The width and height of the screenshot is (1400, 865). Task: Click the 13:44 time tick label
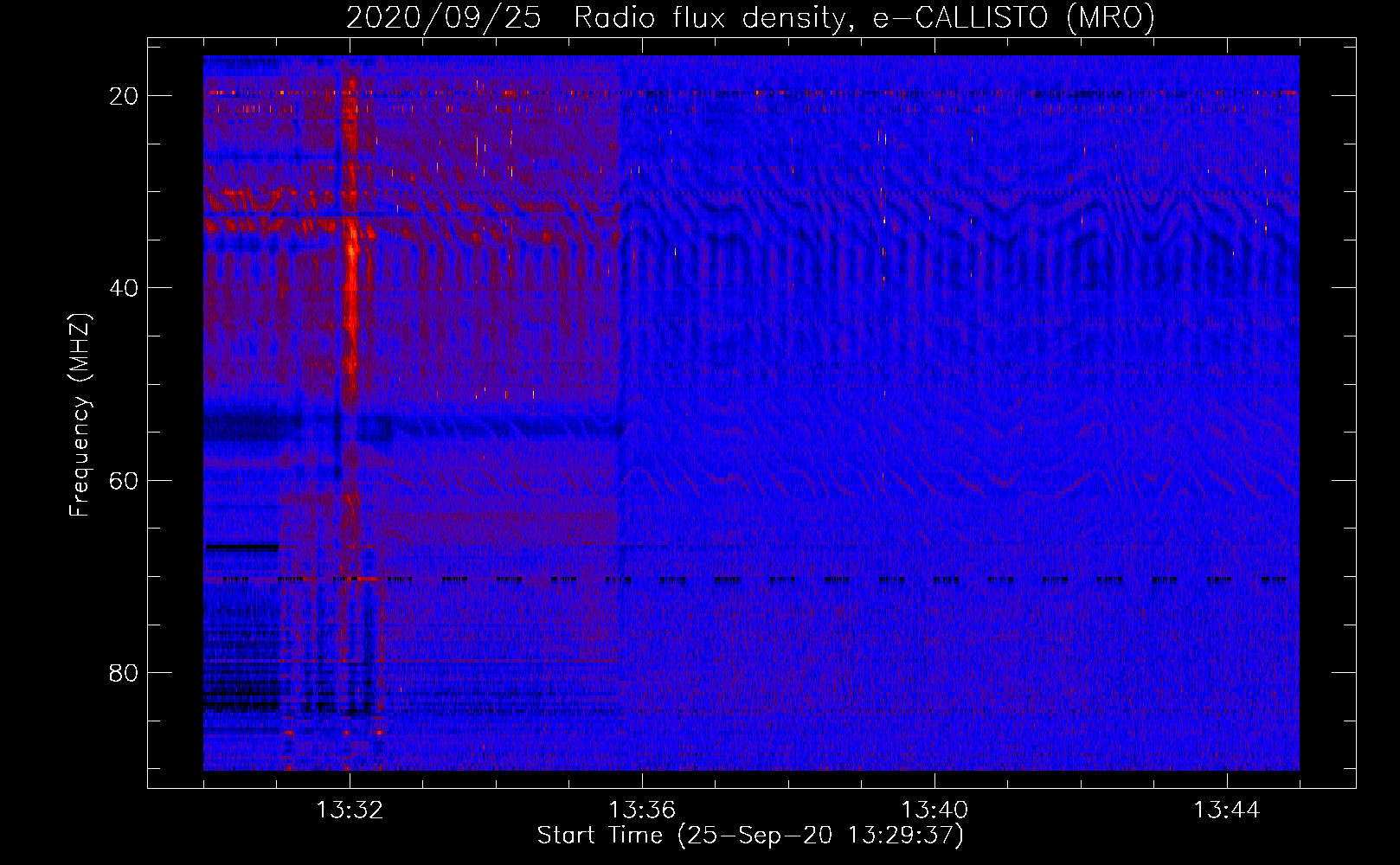pyautogui.click(x=1227, y=811)
